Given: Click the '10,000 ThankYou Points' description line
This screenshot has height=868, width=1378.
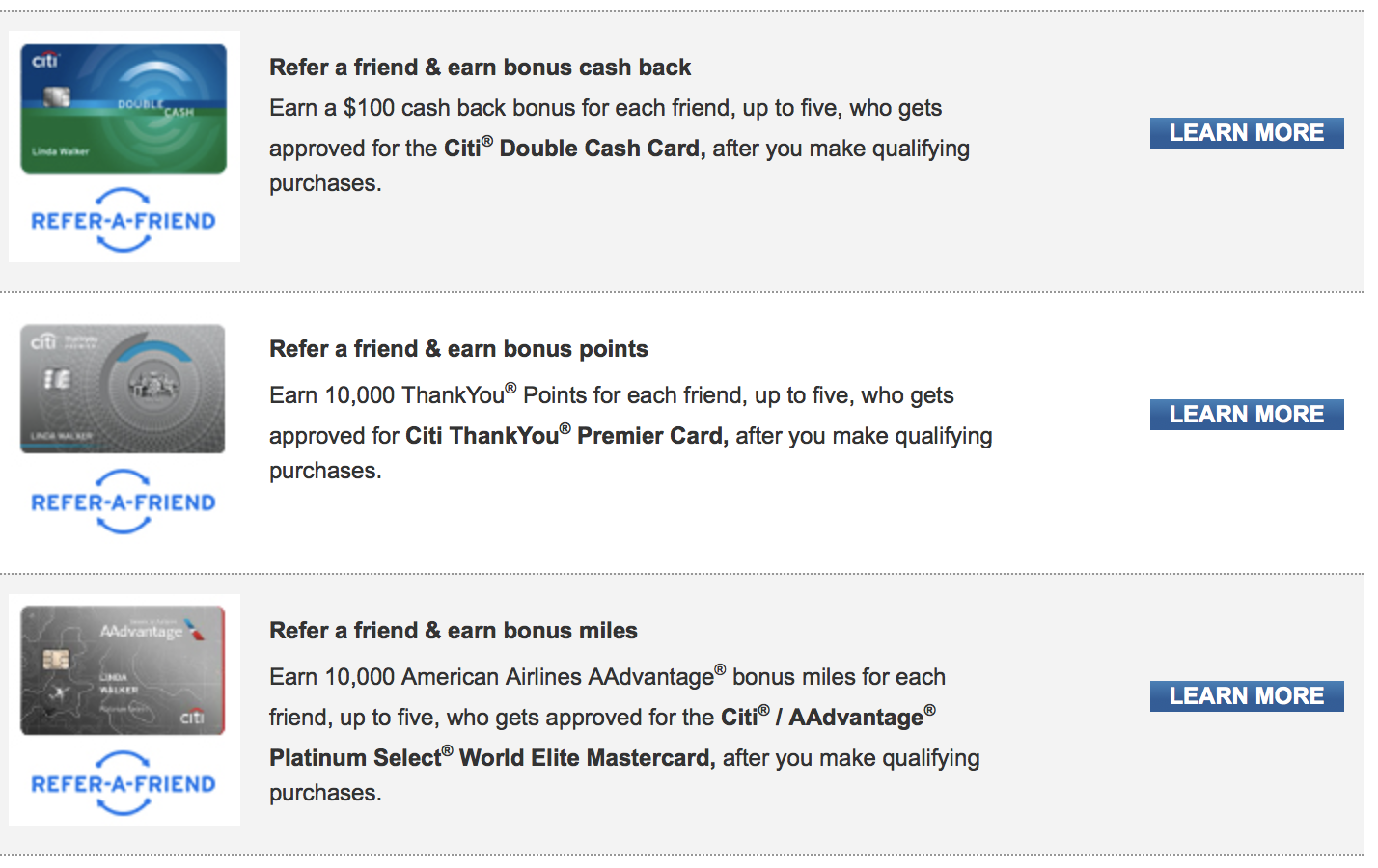Looking at the screenshot, I should click(612, 394).
